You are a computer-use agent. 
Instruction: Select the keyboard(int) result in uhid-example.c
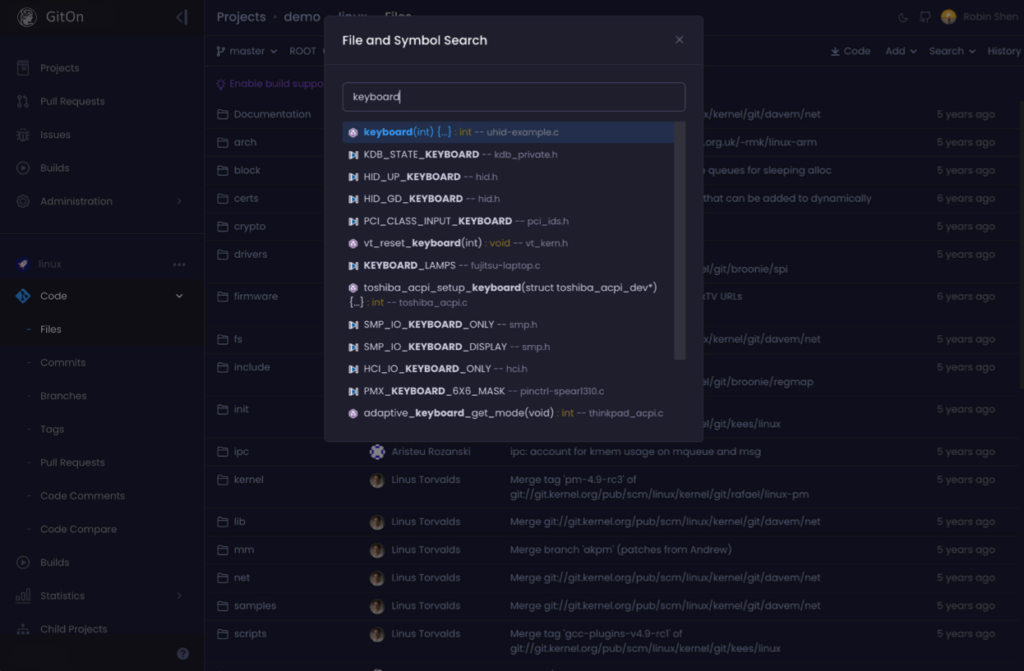click(x=508, y=132)
